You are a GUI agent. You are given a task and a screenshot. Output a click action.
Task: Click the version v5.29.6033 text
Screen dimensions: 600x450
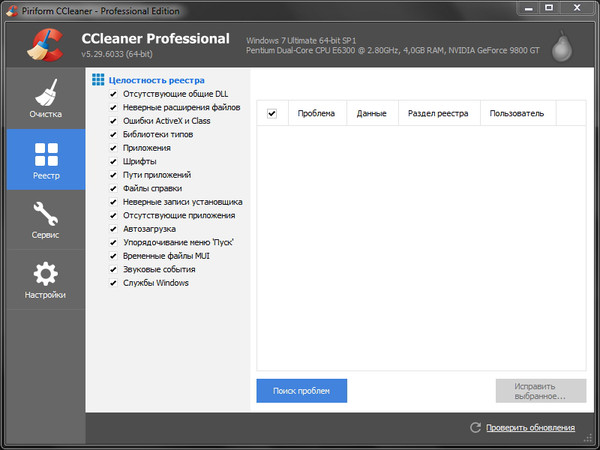pos(117,54)
